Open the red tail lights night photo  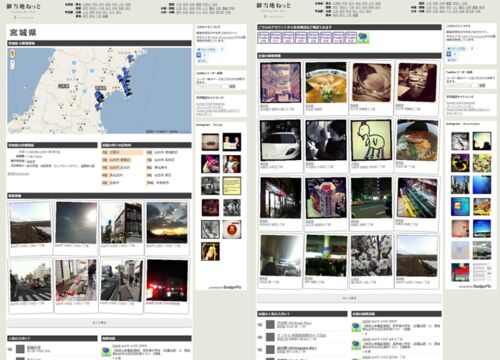[167, 280]
